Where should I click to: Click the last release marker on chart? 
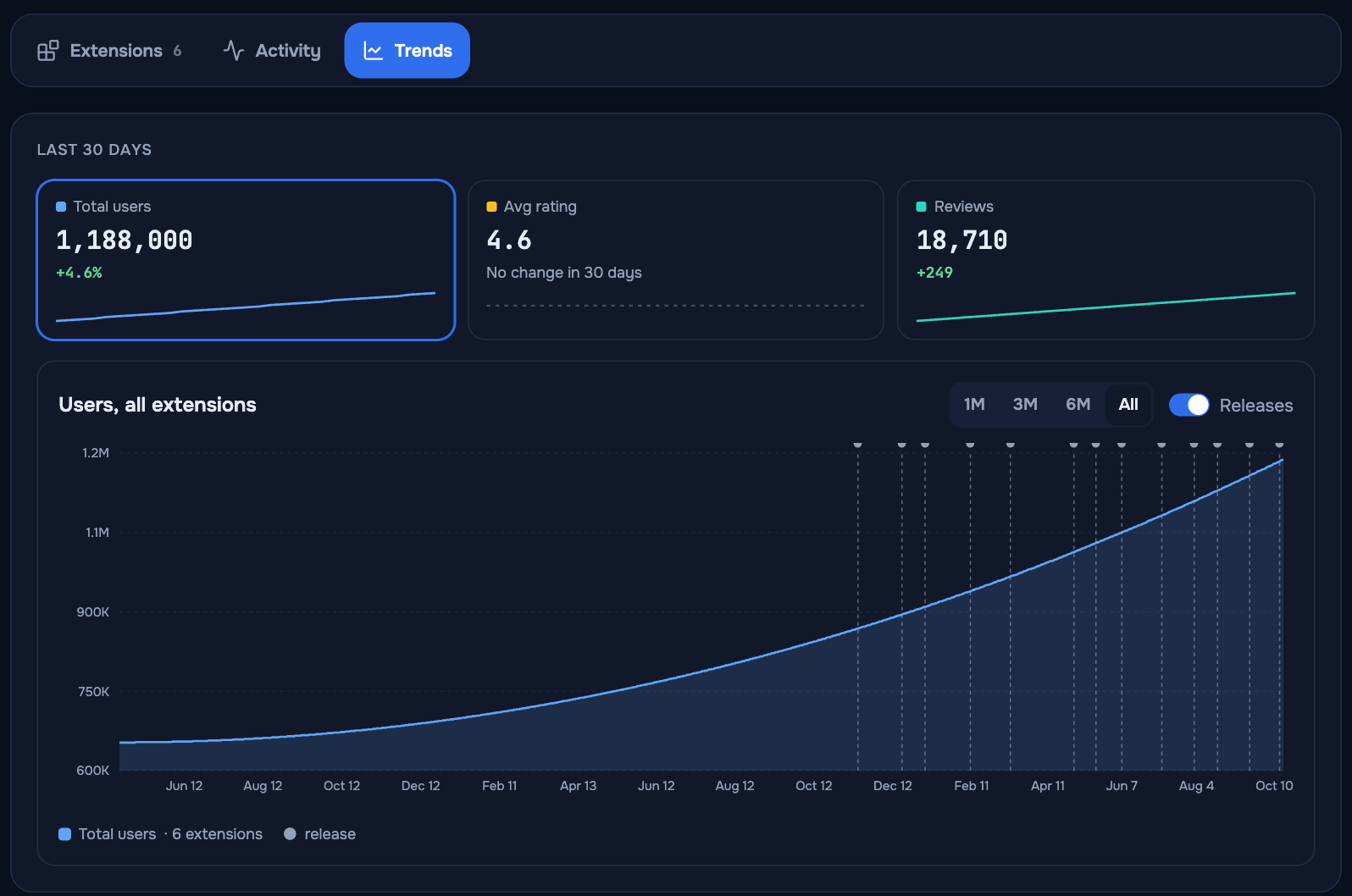[1279, 444]
